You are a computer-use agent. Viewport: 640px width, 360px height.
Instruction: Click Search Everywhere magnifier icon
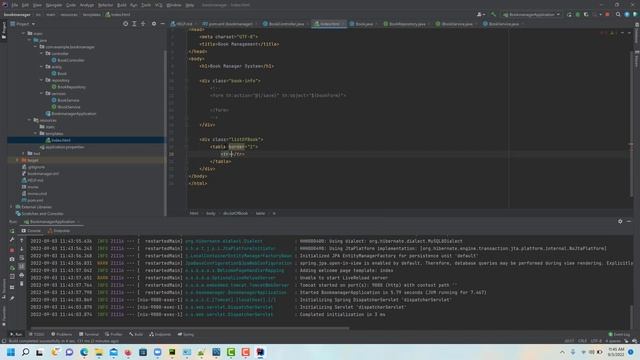618,15
